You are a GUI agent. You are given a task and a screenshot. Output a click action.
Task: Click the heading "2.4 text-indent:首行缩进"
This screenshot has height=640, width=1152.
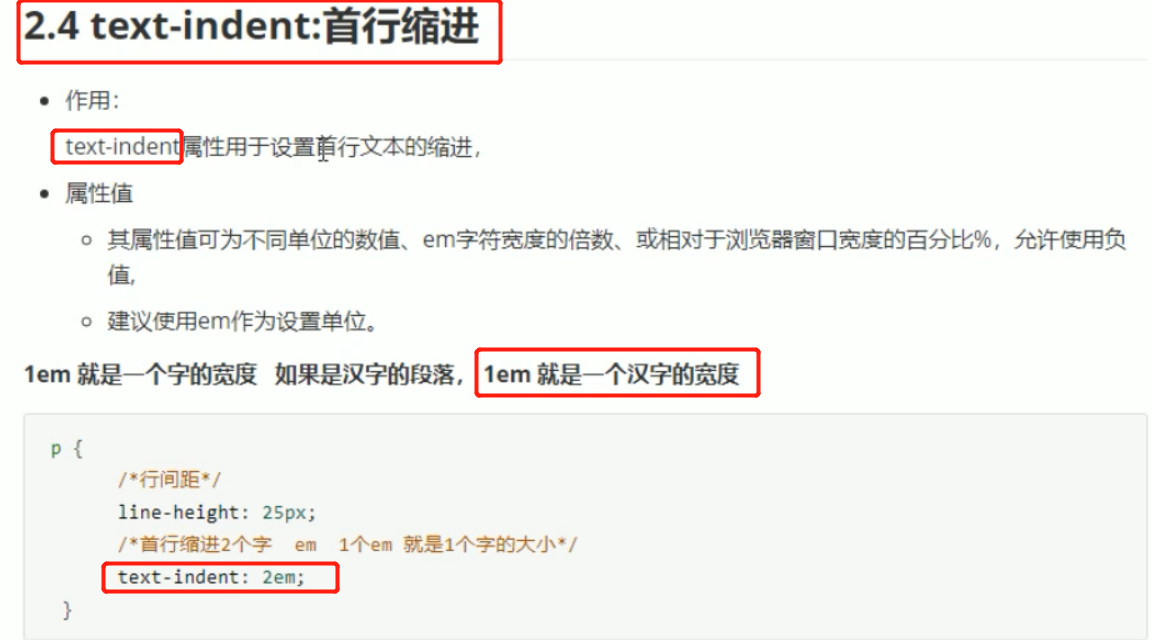(x=251, y=26)
